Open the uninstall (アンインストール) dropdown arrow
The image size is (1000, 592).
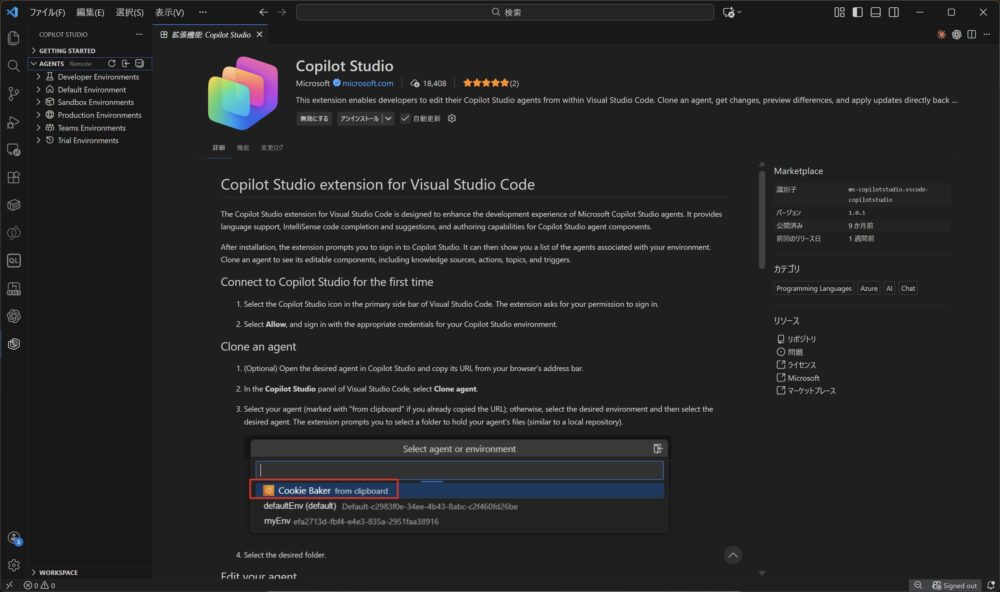pyautogui.click(x=387, y=118)
